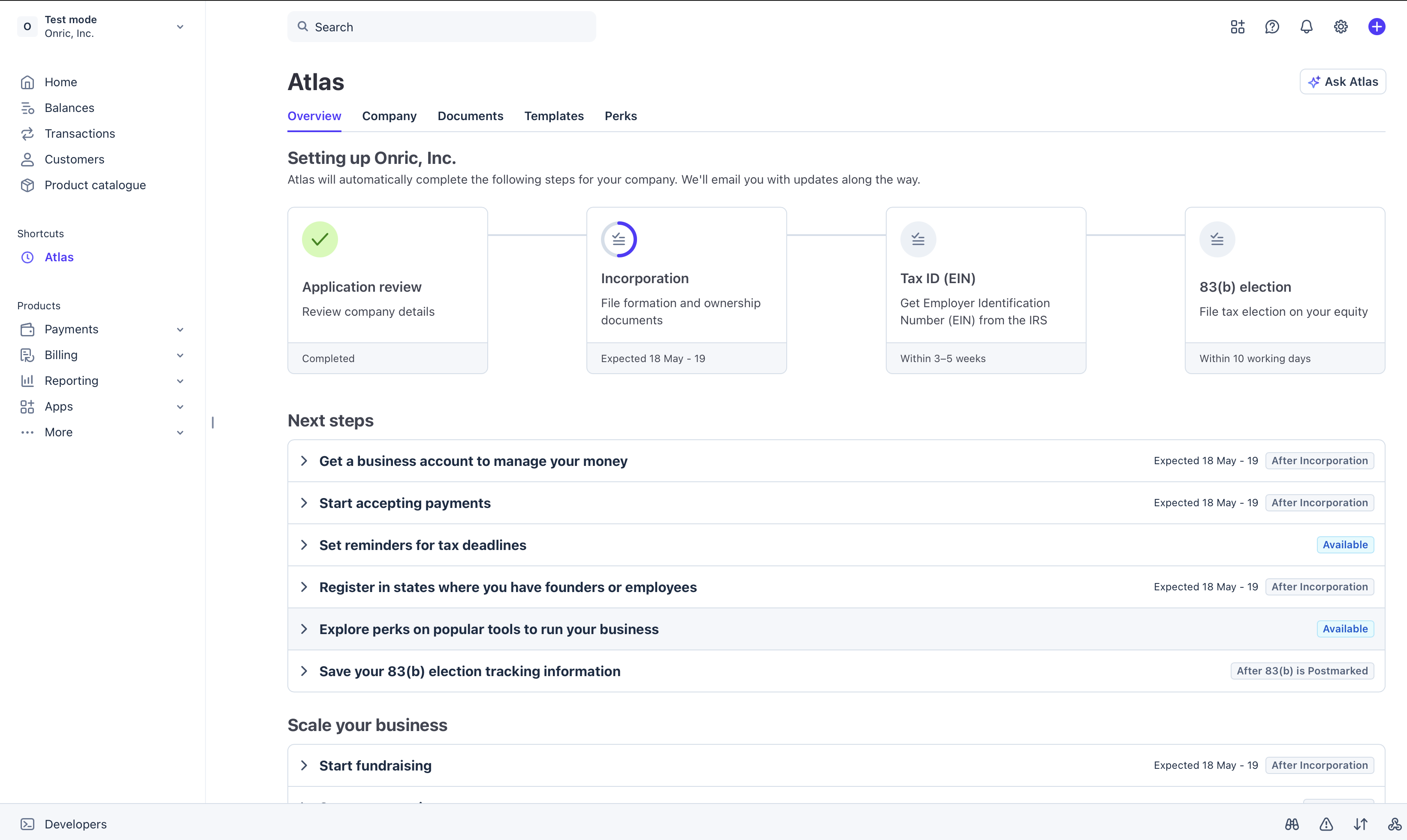Click the Home sidebar icon
The height and width of the screenshot is (840, 1407).
click(x=27, y=82)
